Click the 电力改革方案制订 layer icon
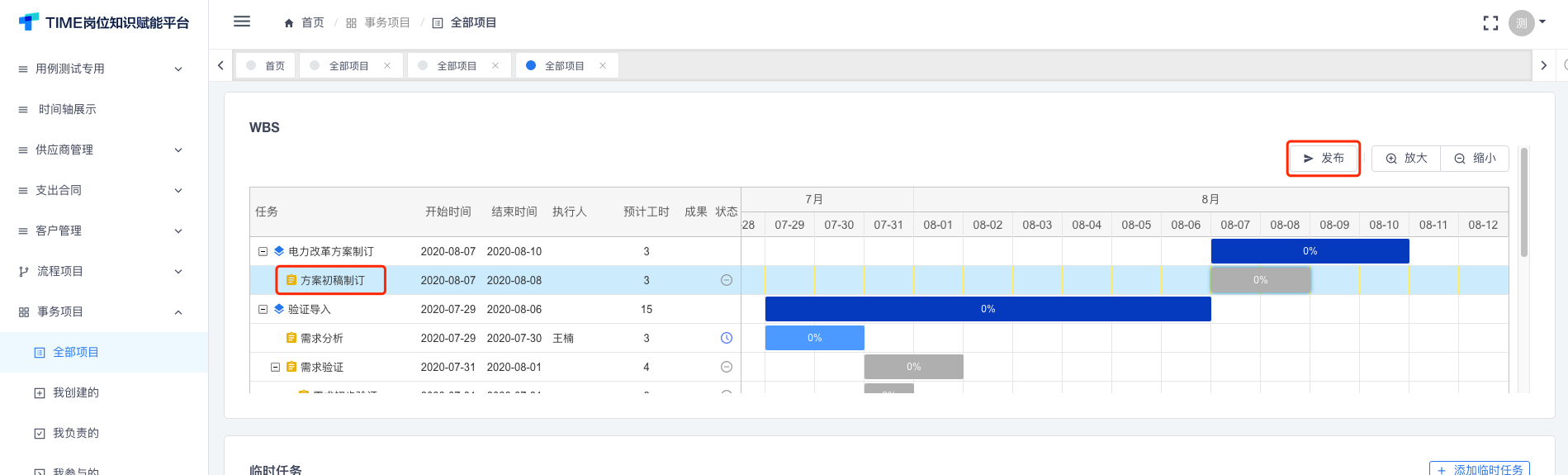The width and height of the screenshot is (1568, 475). [279, 251]
